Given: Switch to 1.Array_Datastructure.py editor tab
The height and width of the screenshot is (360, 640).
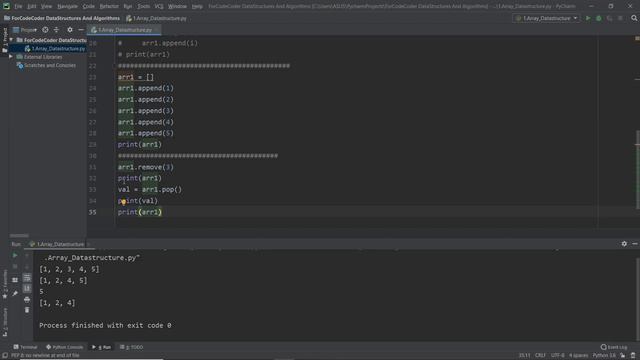Looking at the screenshot, I should pyautogui.click(x=124, y=30).
